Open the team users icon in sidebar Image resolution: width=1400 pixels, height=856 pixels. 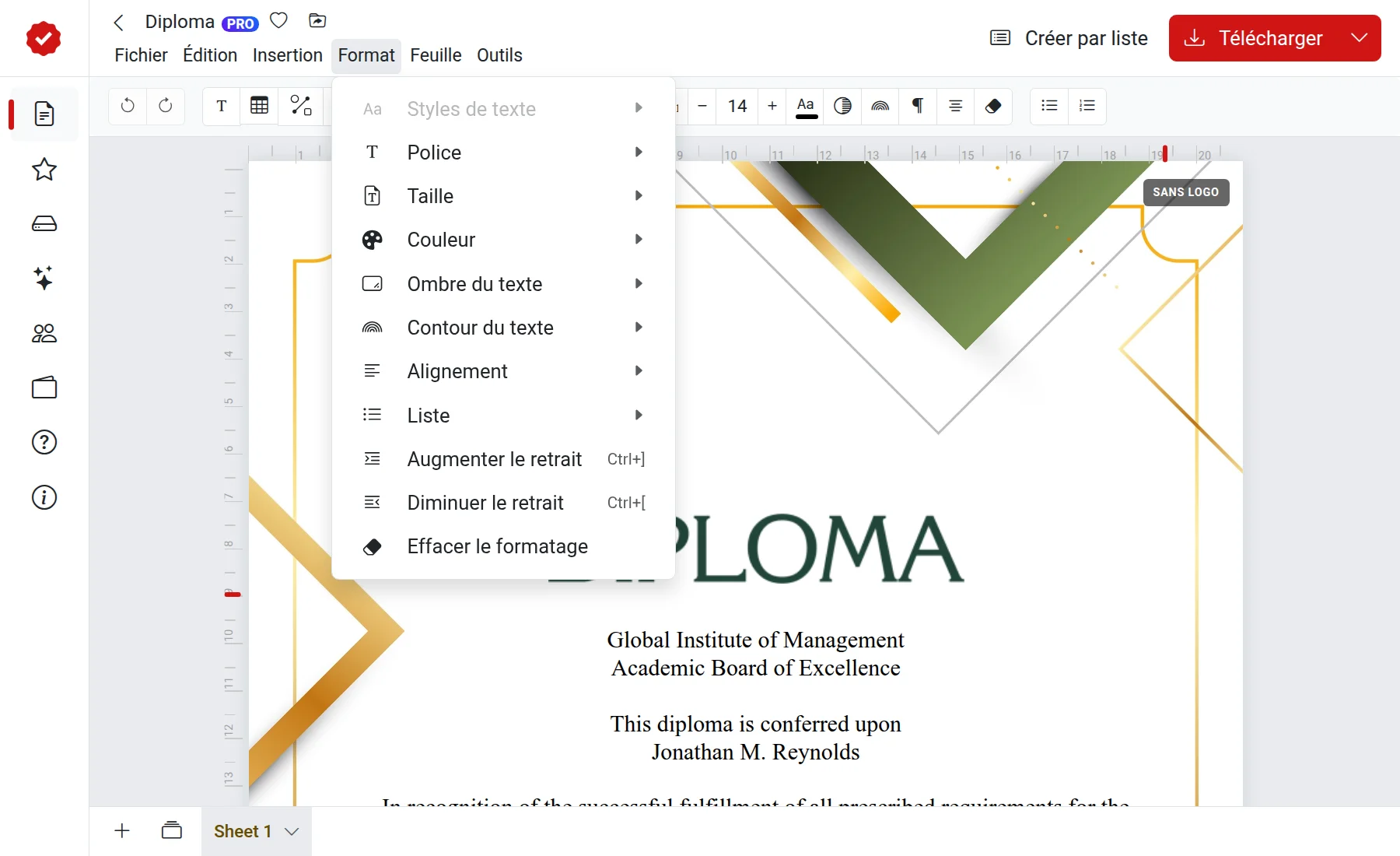tap(44, 333)
